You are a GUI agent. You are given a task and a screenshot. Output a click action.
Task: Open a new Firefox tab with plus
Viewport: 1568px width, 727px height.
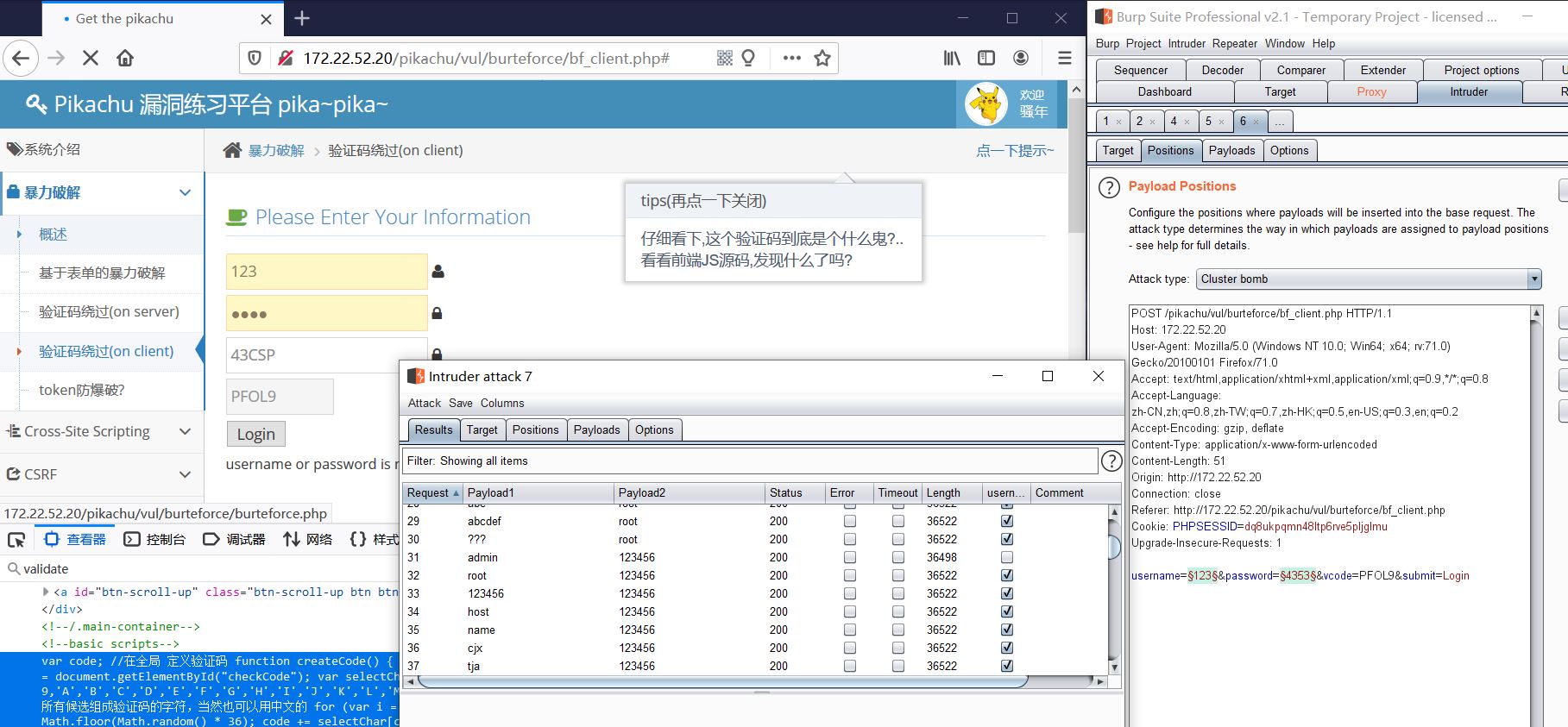(302, 18)
